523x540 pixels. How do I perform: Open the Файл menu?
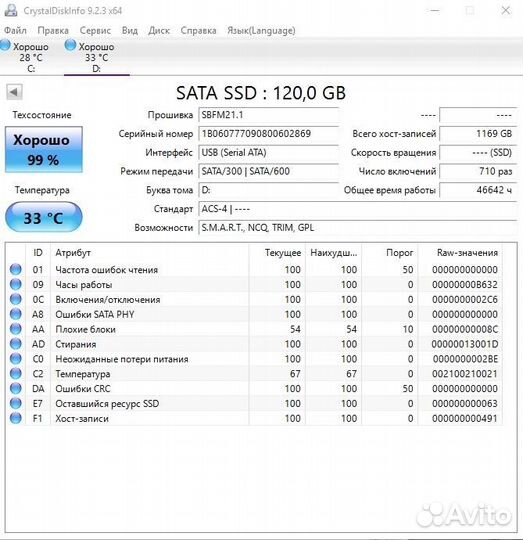15,31
